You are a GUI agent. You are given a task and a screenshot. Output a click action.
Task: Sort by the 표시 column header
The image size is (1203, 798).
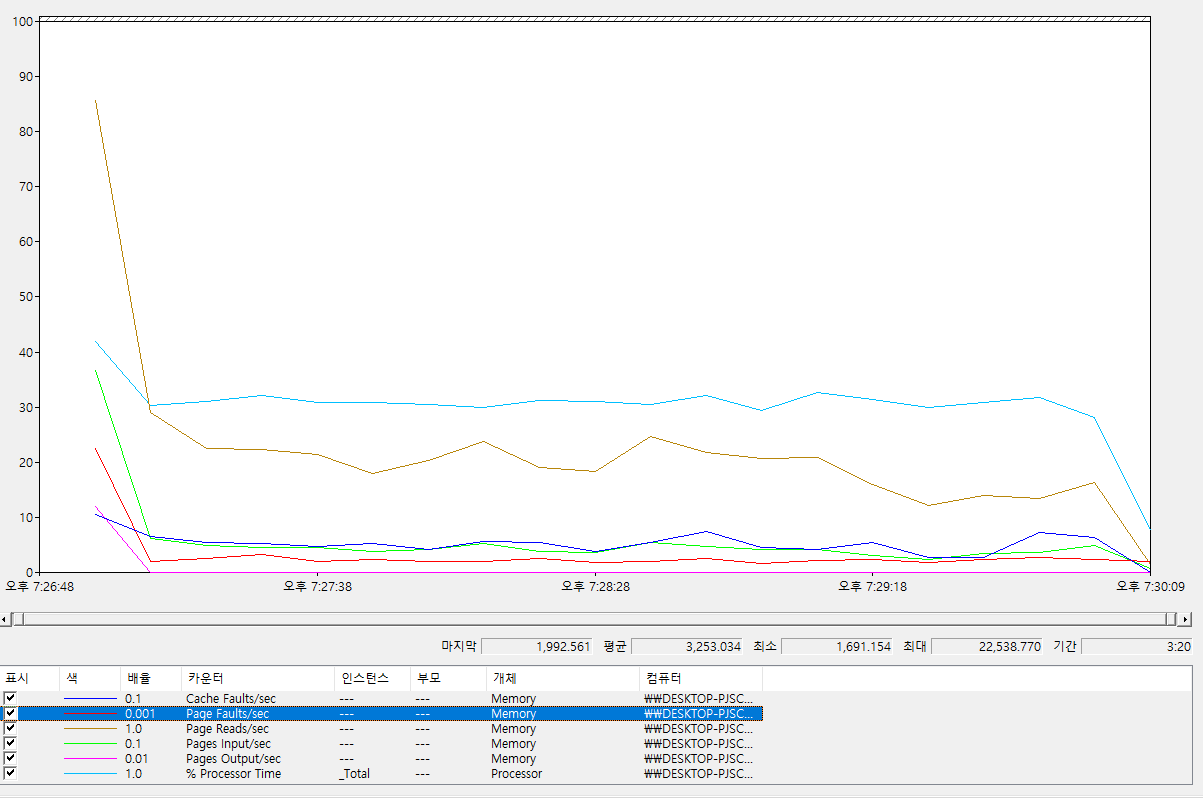pos(30,678)
